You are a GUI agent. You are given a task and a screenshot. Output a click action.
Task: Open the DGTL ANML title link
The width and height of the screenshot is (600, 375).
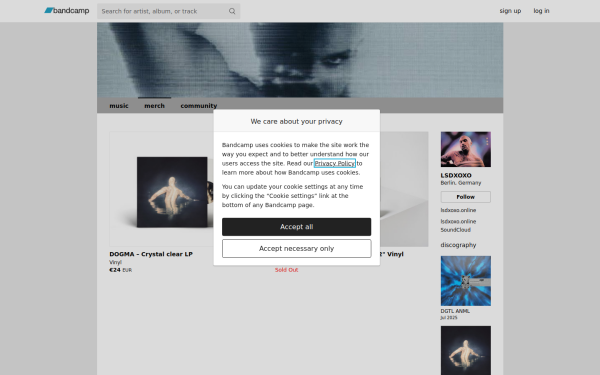[x=455, y=311]
